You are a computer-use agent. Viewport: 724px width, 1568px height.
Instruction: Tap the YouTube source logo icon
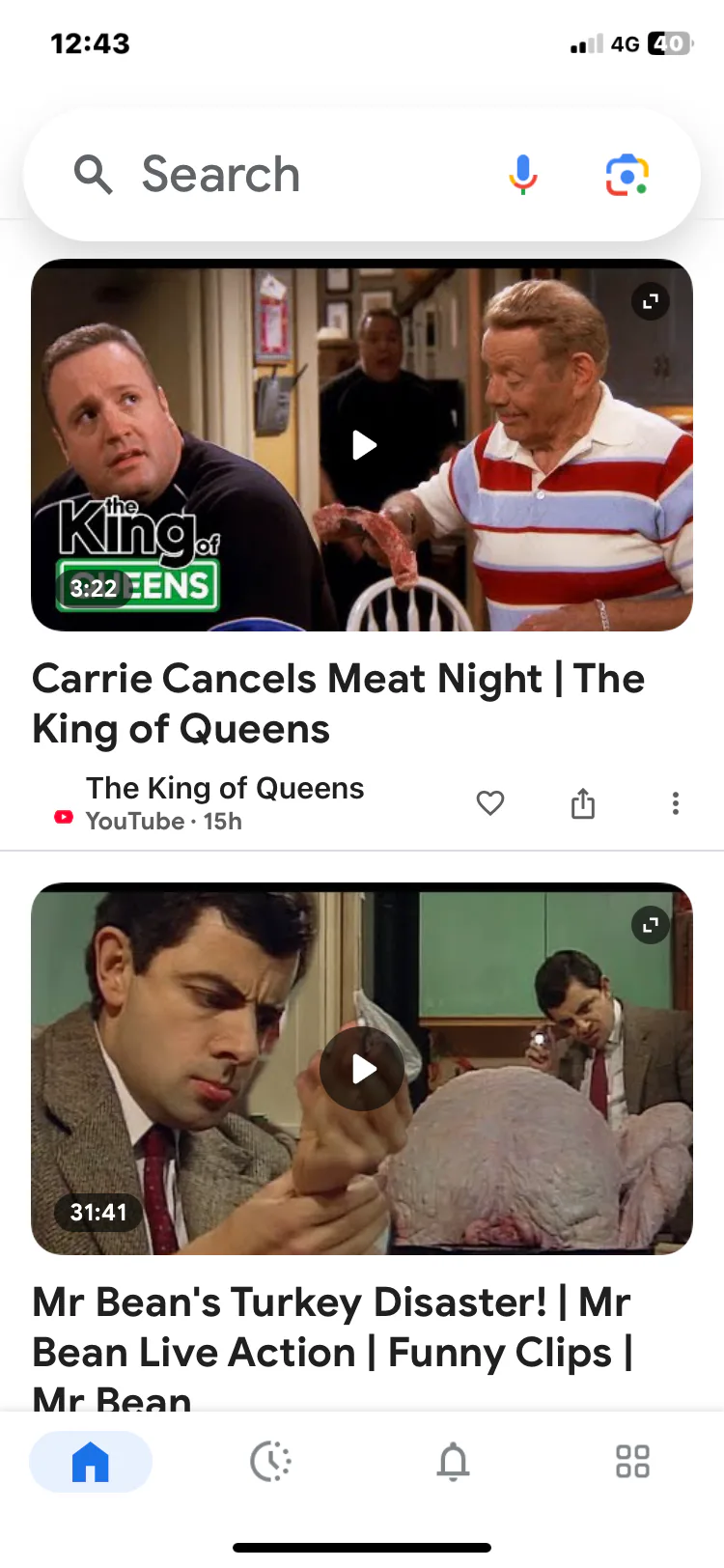coord(64,818)
